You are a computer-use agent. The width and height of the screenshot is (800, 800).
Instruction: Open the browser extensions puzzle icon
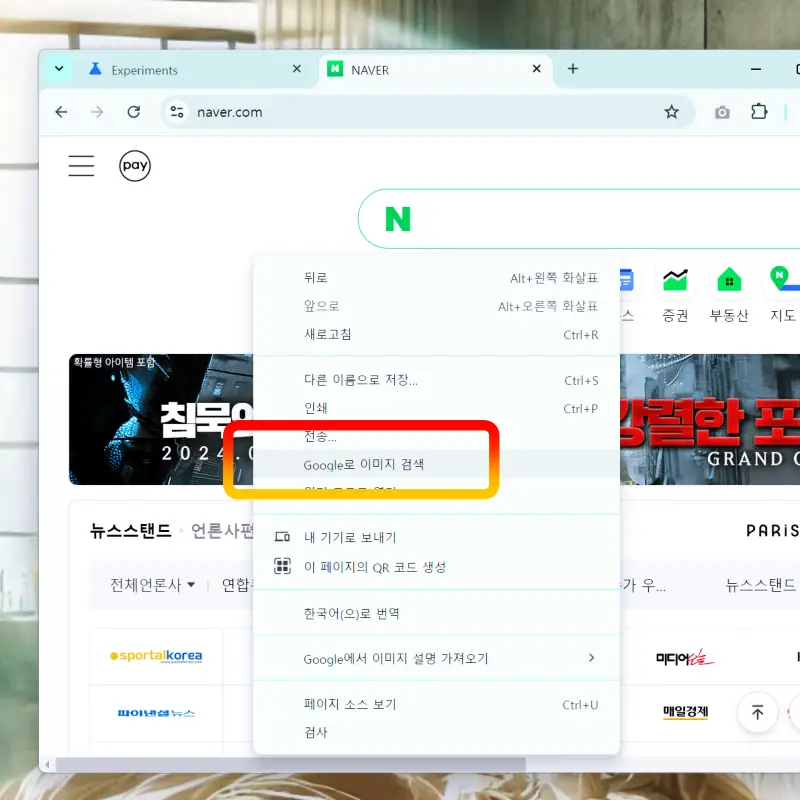[x=759, y=112]
